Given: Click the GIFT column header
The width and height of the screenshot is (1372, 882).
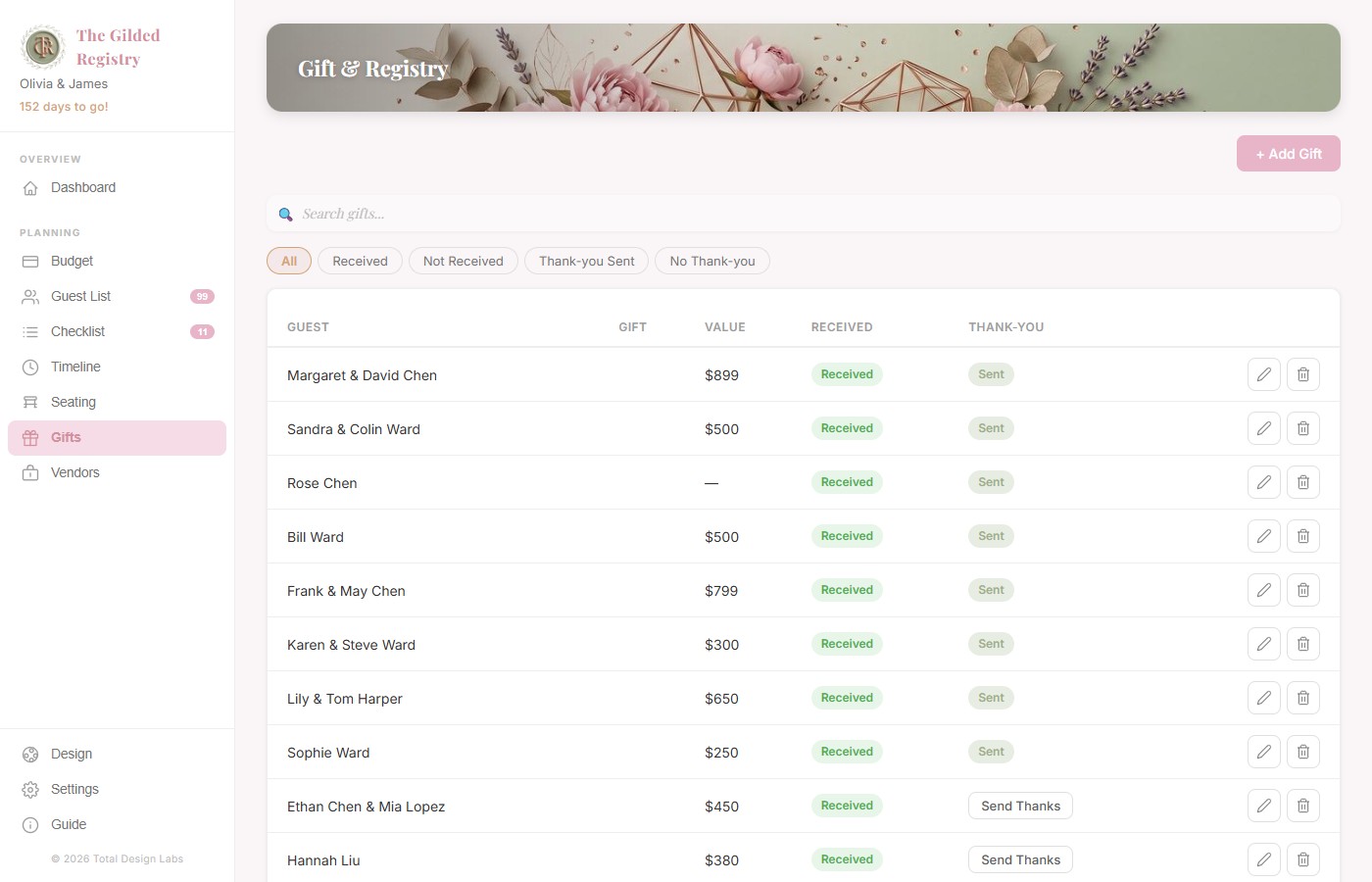Looking at the screenshot, I should click(x=632, y=327).
